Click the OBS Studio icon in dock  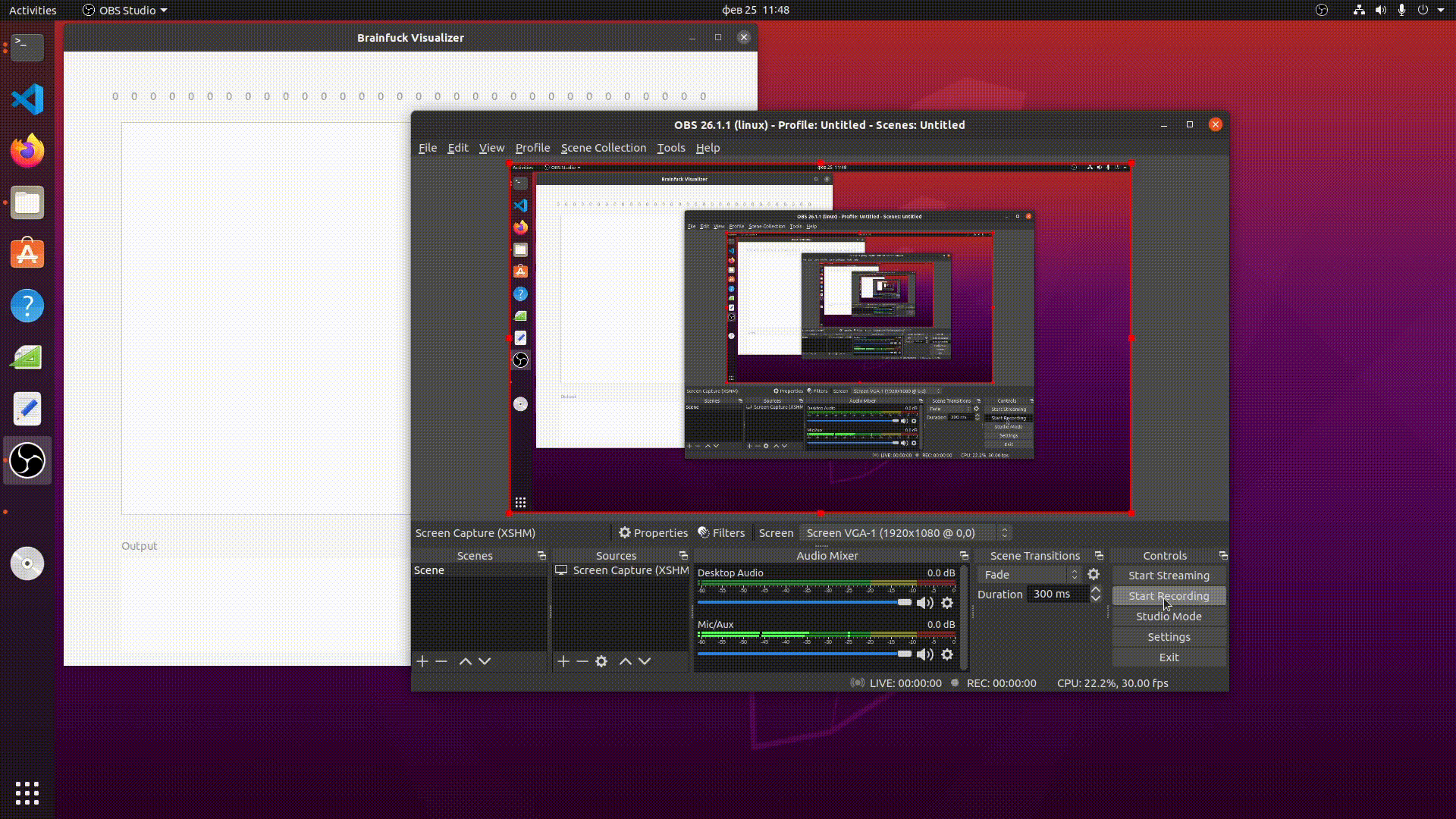27,461
